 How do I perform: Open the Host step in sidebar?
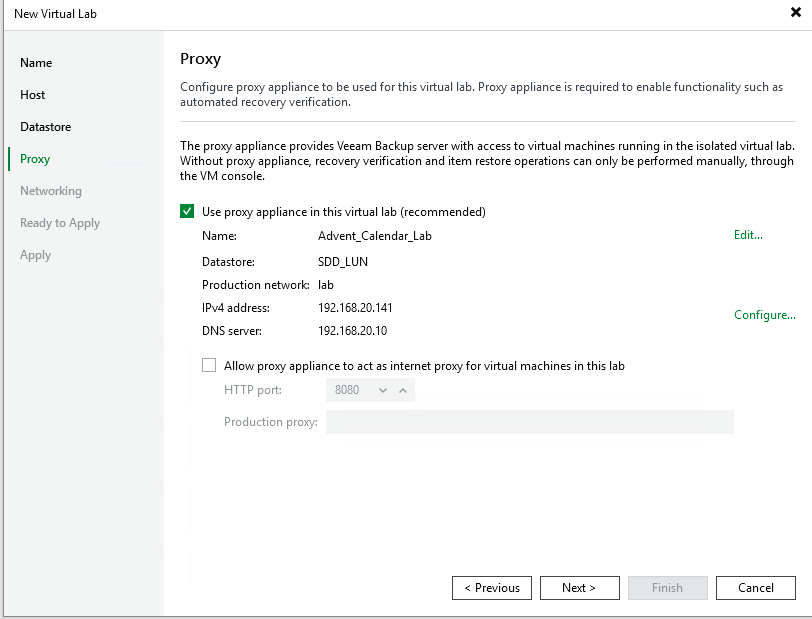click(33, 95)
